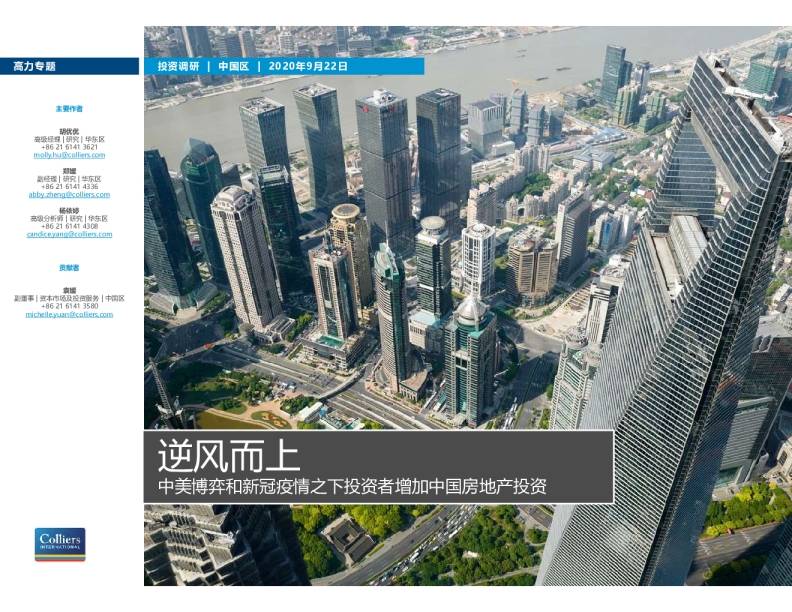Click phone number +86 21 6141 3621
This screenshot has height=612, width=792.
tap(69, 147)
